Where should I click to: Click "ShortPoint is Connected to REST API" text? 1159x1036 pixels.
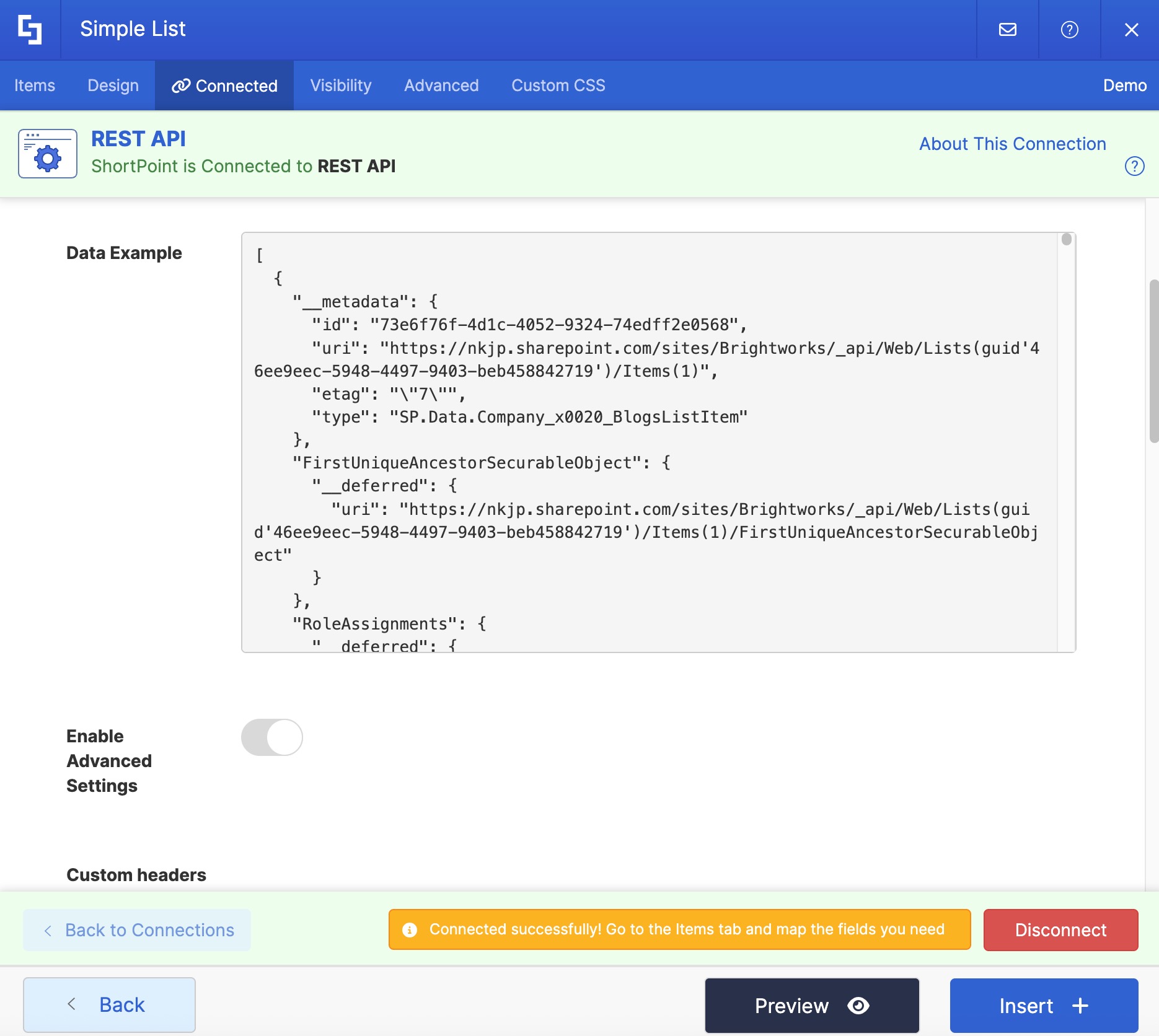tap(243, 166)
